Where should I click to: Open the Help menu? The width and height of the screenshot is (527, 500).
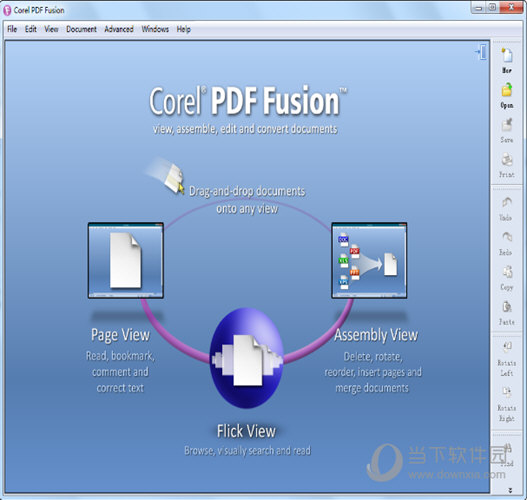[x=184, y=29]
